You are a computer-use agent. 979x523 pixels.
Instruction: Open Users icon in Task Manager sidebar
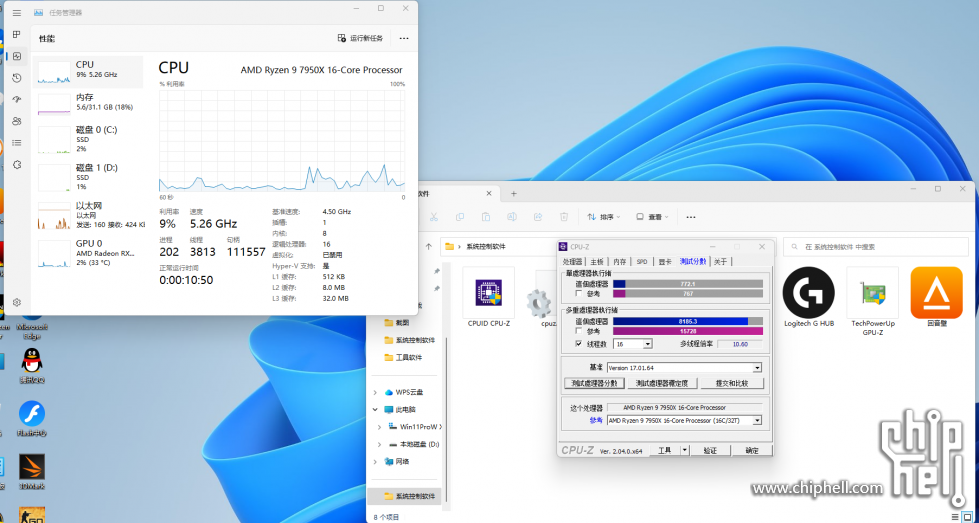17,121
